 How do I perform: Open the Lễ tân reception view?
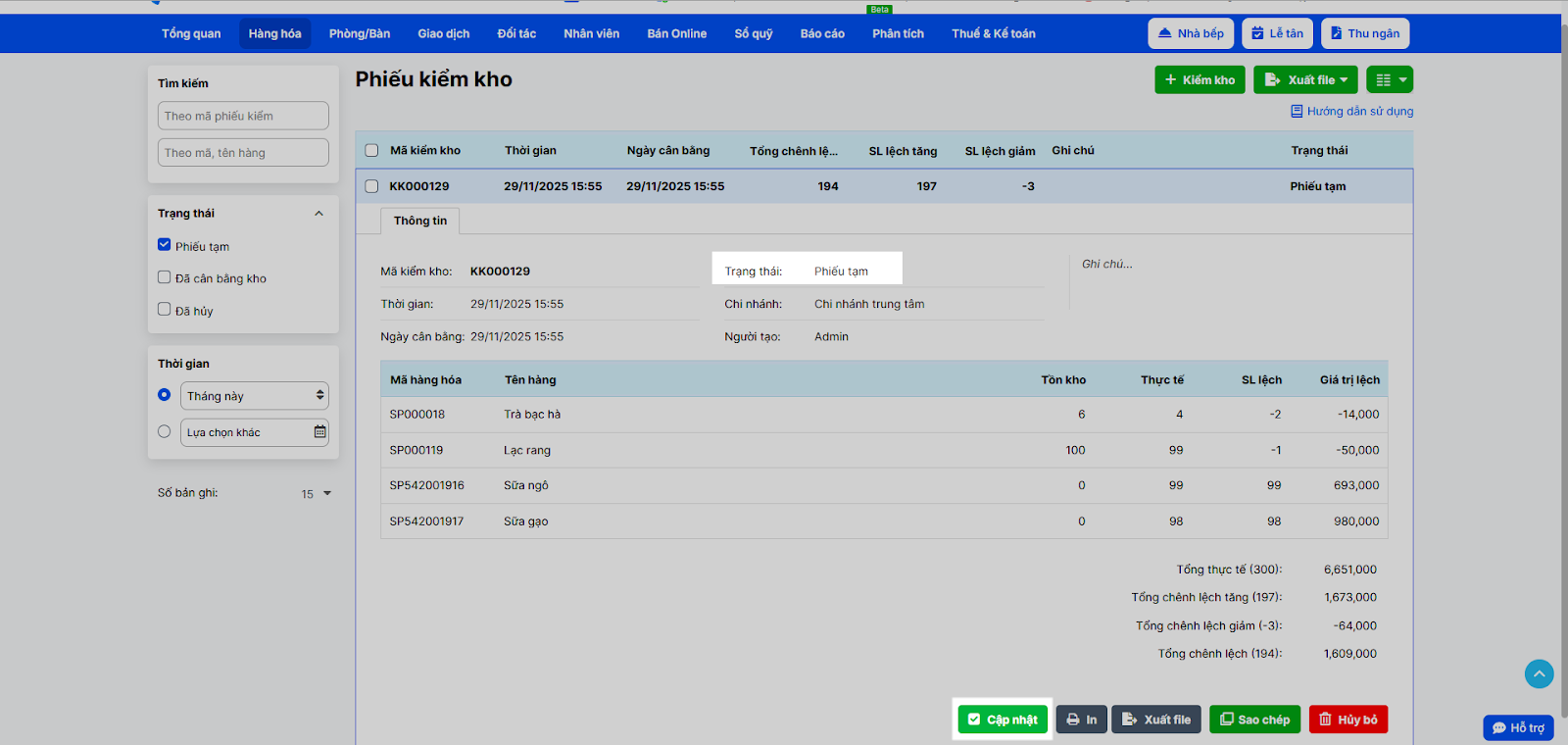coord(1278,33)
